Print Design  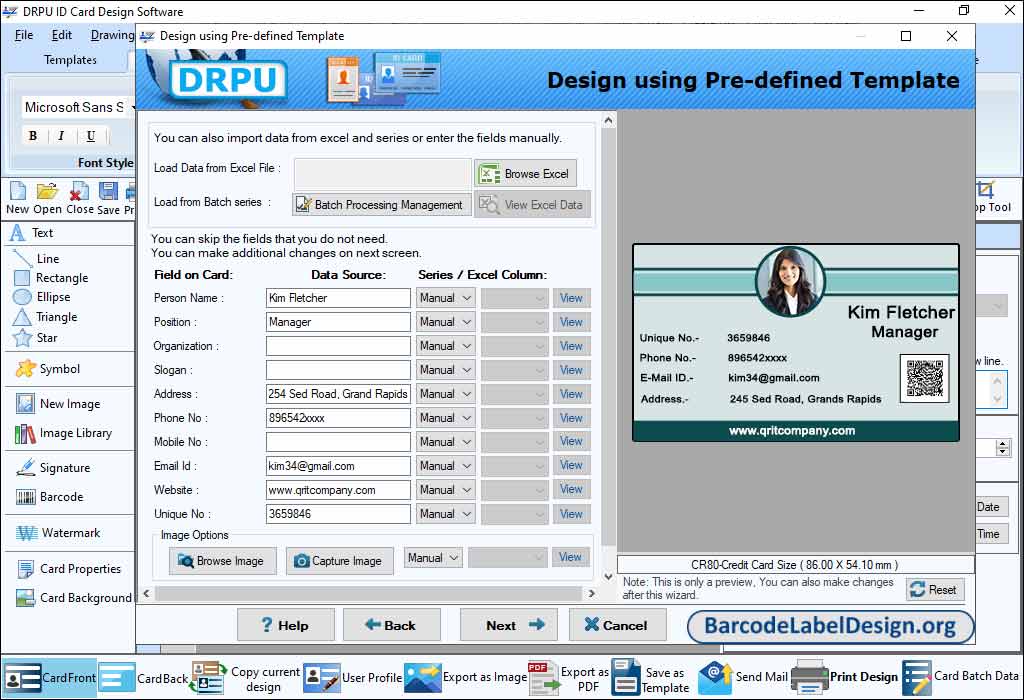coord(844,678)
